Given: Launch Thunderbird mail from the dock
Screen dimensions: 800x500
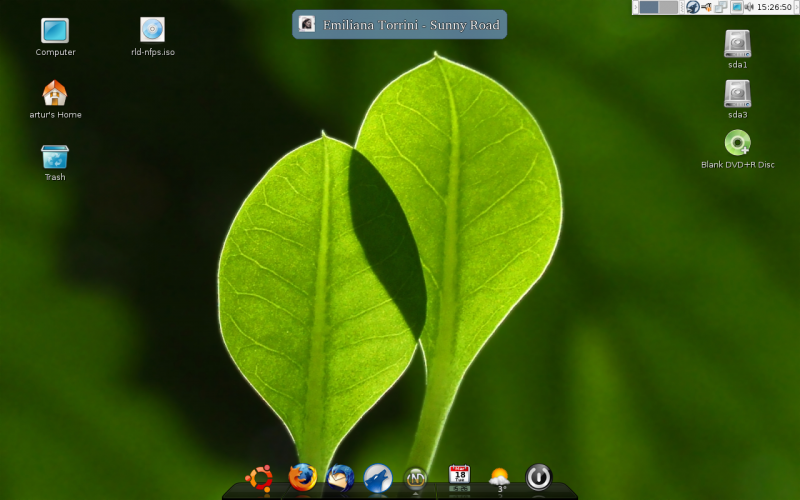Looking at the screenshot, I should point(340,478).
